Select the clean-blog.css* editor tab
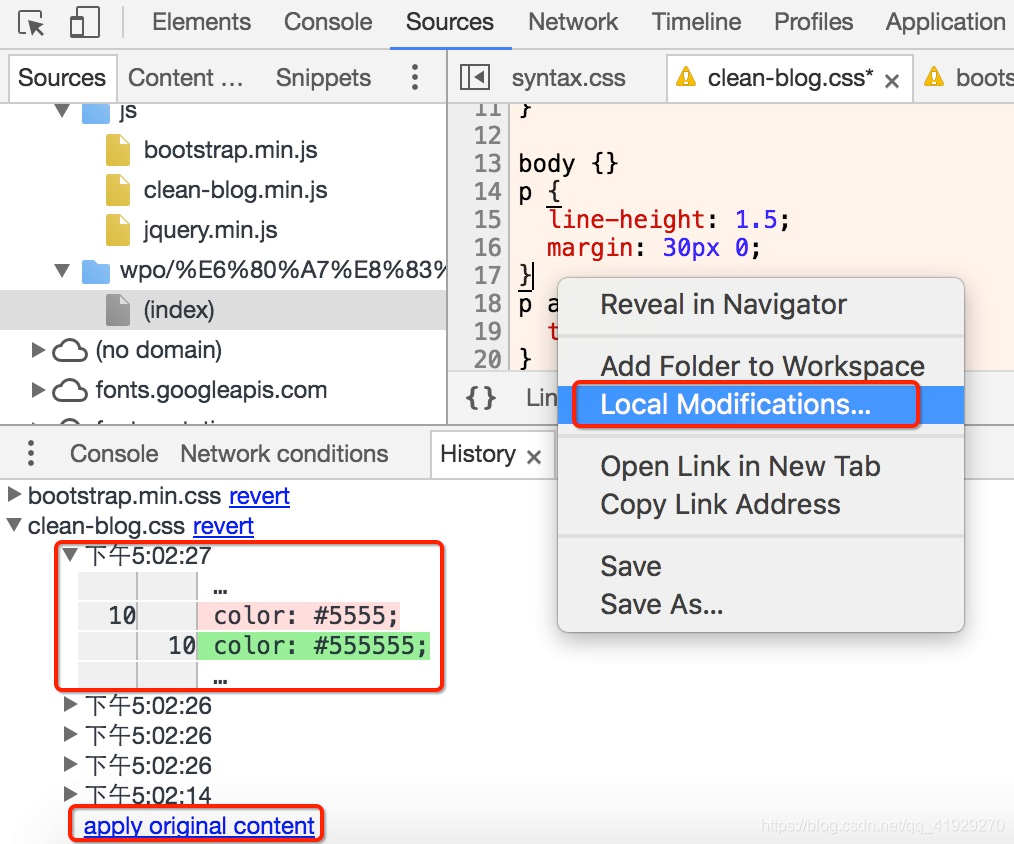1014x844 pixels. (x=790, y=78)
